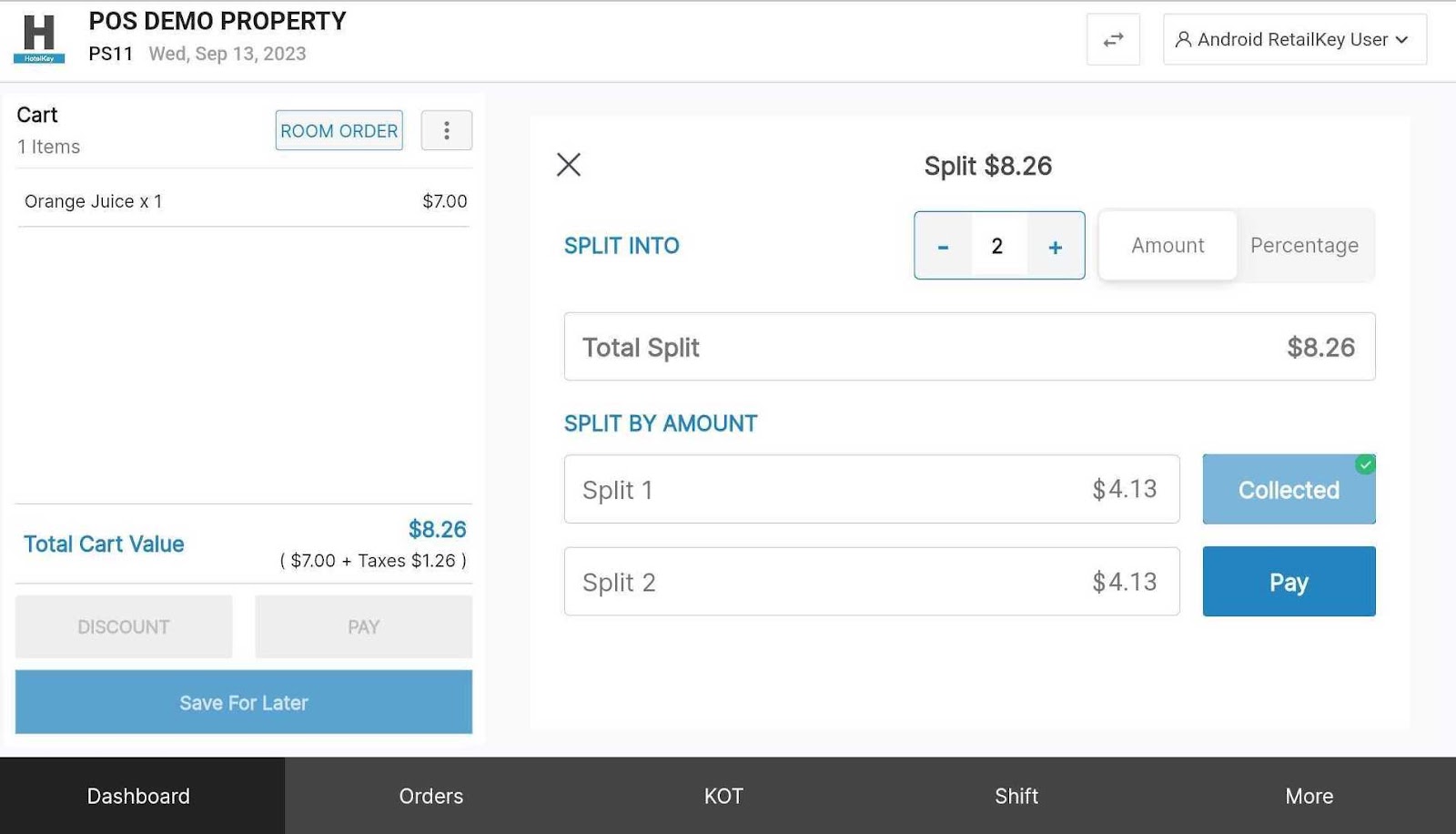Open Android RetailKey User dropdown
This screenshot has height=834, width=1456.
coord(1294,40)
